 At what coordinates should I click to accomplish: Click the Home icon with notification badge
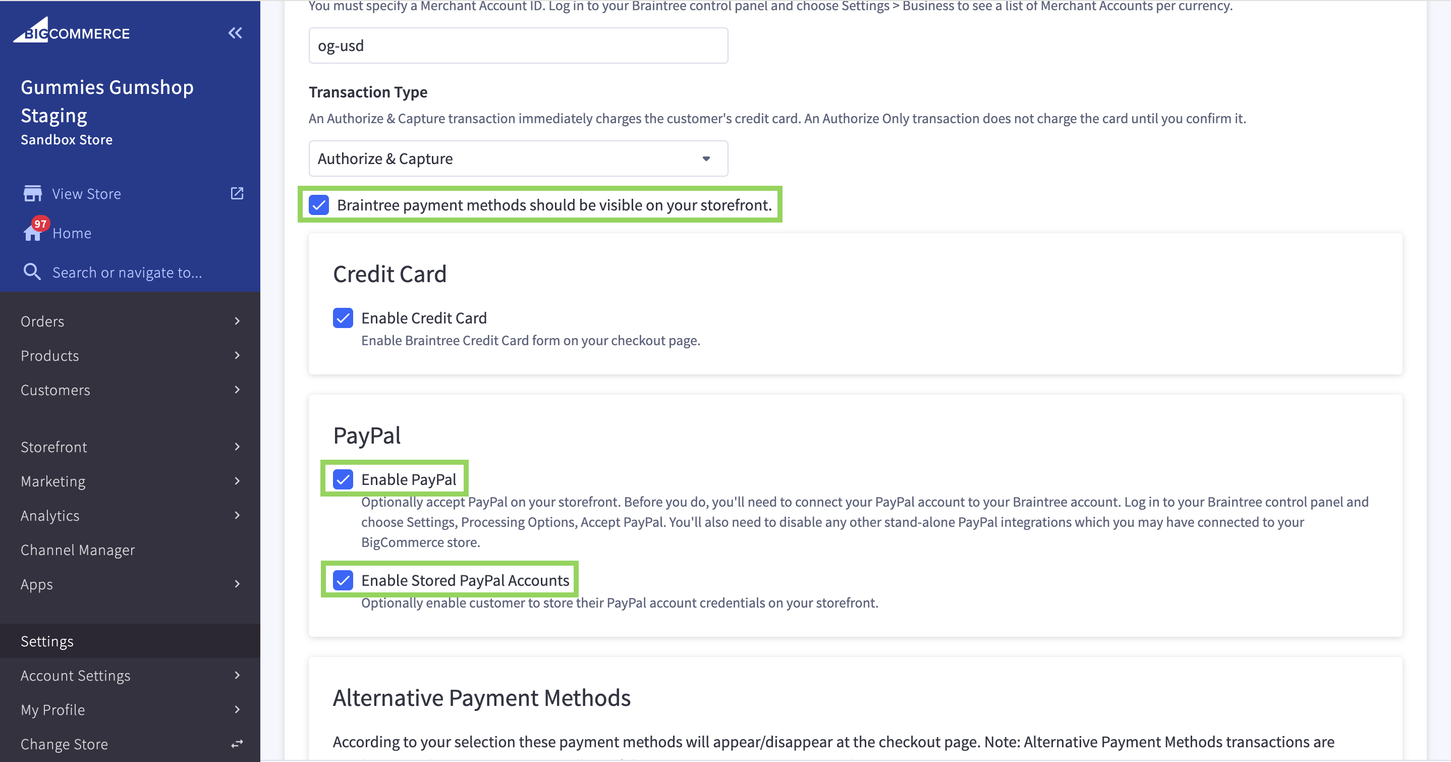point(34,230)
